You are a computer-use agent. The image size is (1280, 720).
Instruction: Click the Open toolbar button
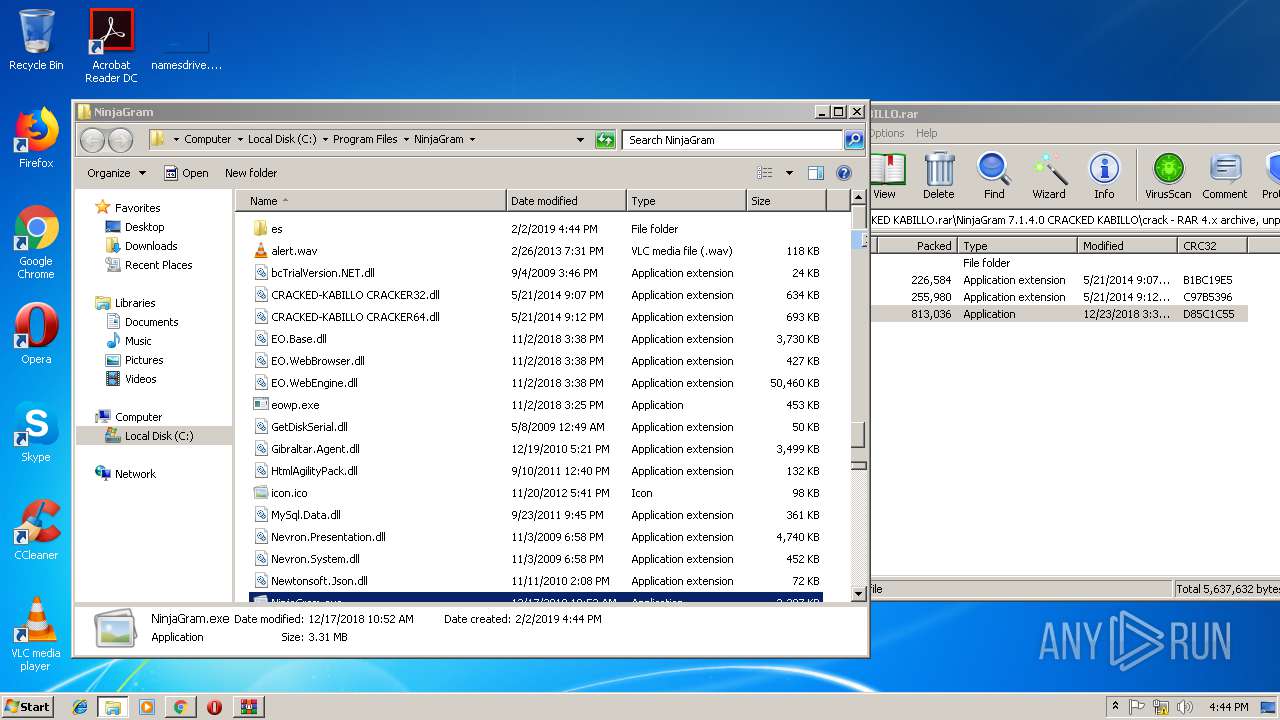point(186,173)
